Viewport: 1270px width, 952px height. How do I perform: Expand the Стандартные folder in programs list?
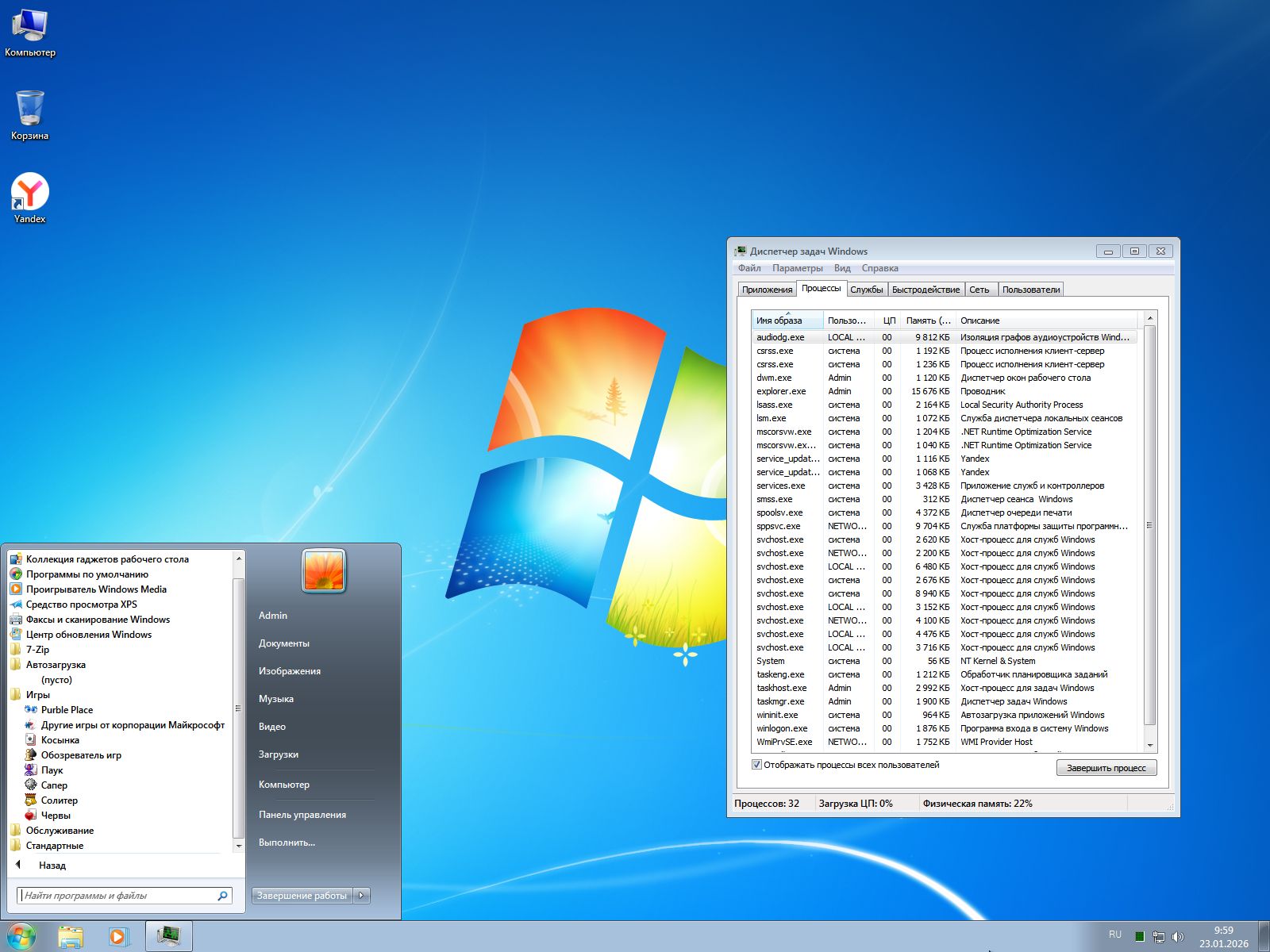pyautogui.click(x=54, y=846)
